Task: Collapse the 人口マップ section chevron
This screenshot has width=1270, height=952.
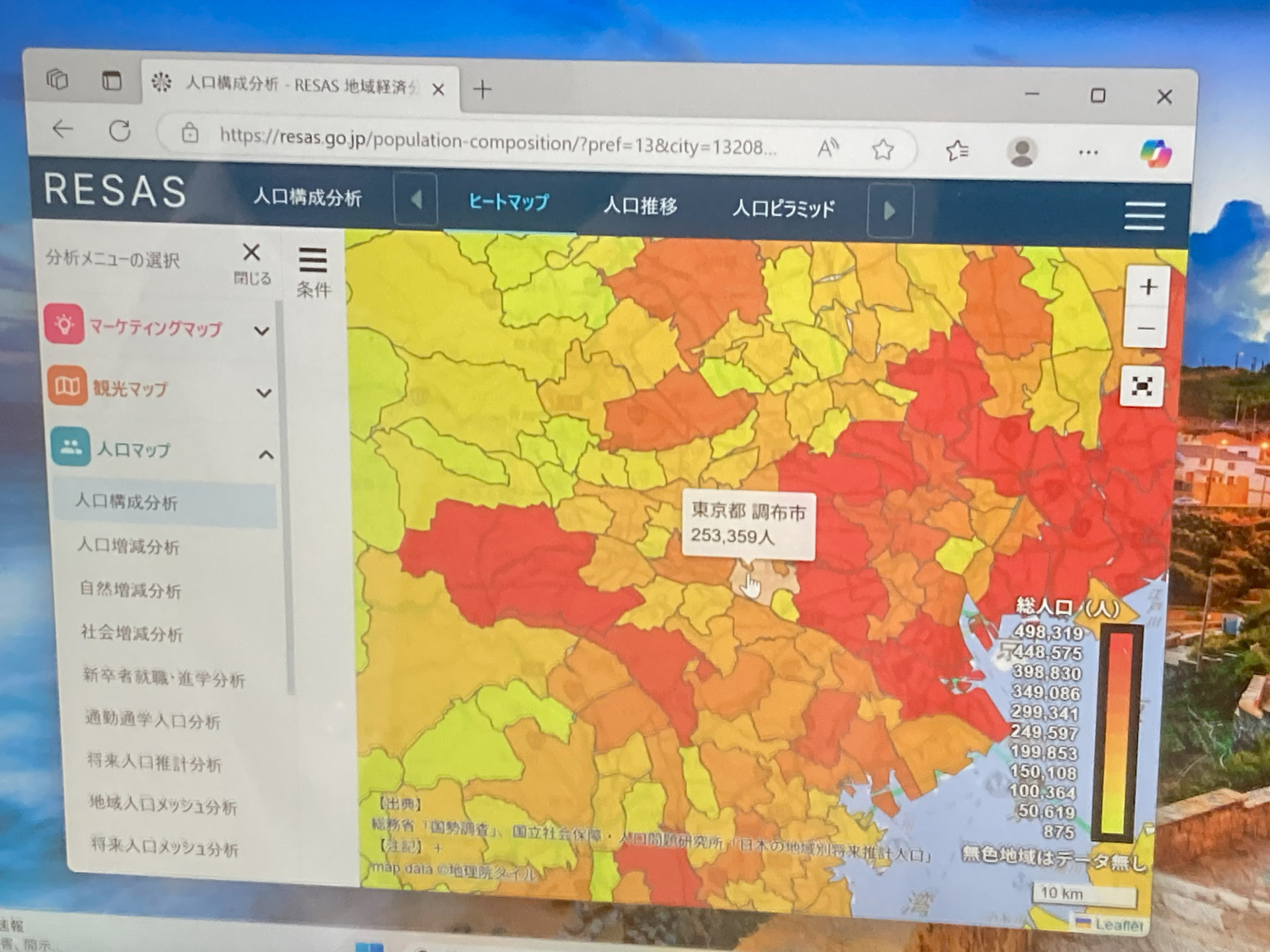Action: tap(266, 455)
